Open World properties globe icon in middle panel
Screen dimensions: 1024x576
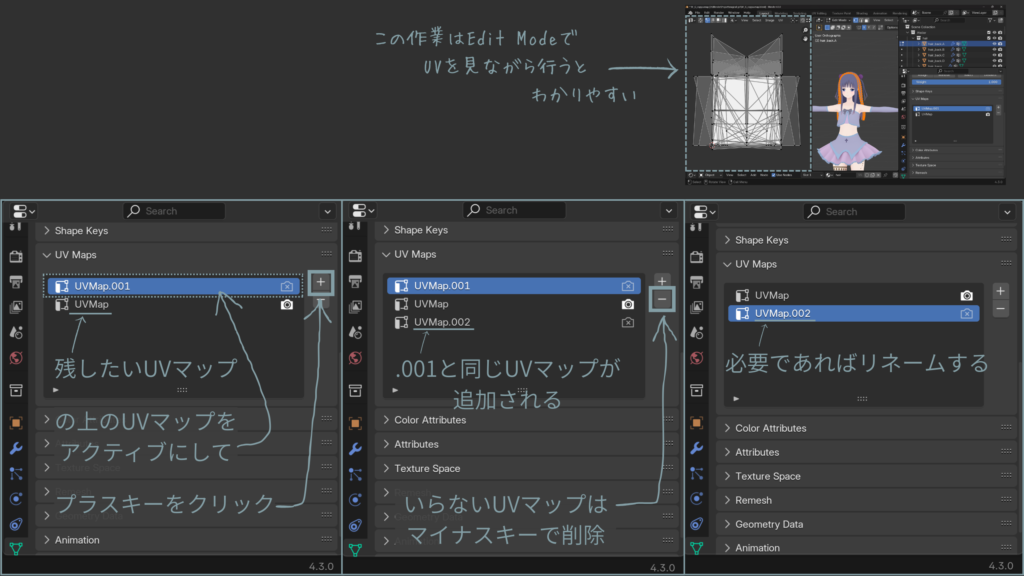click(355, 357)
